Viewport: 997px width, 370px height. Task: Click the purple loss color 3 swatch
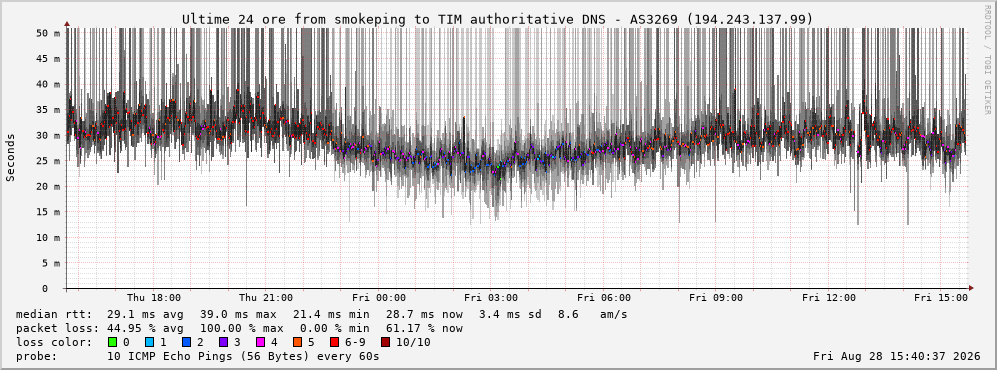224,343
